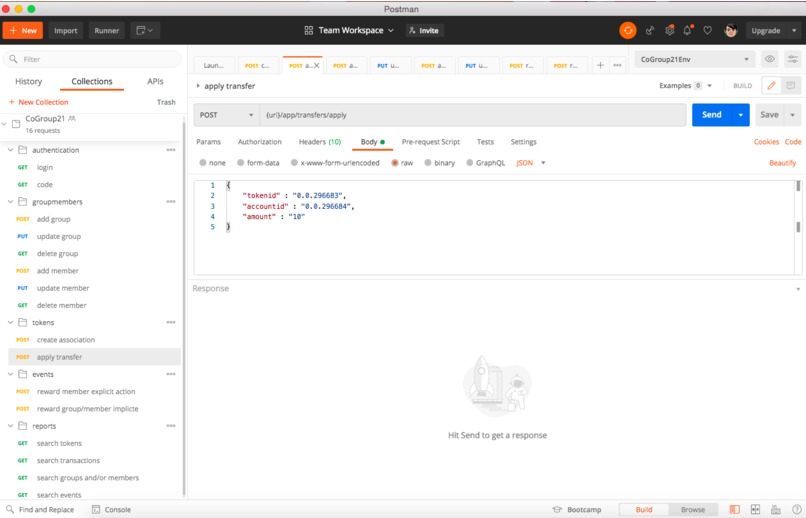806x518 pixels.
Task: Open Bootcamp from status bar
Action: click(x=577, y=509)
